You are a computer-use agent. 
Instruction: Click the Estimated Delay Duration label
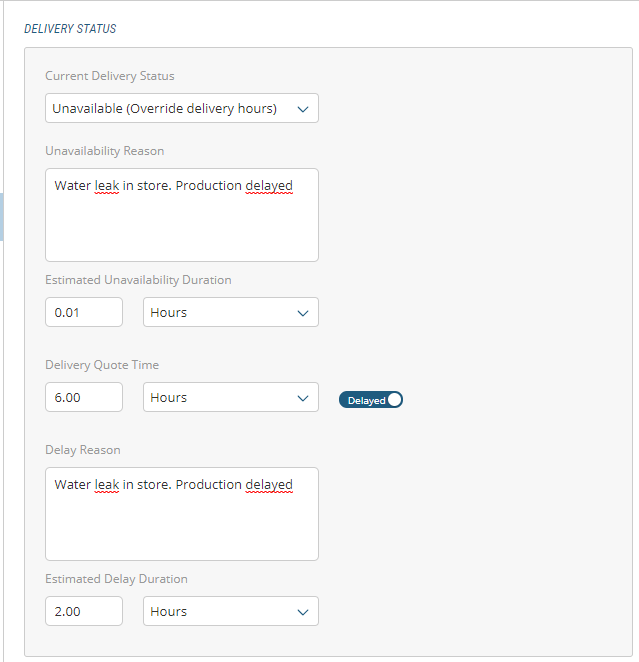116,579
